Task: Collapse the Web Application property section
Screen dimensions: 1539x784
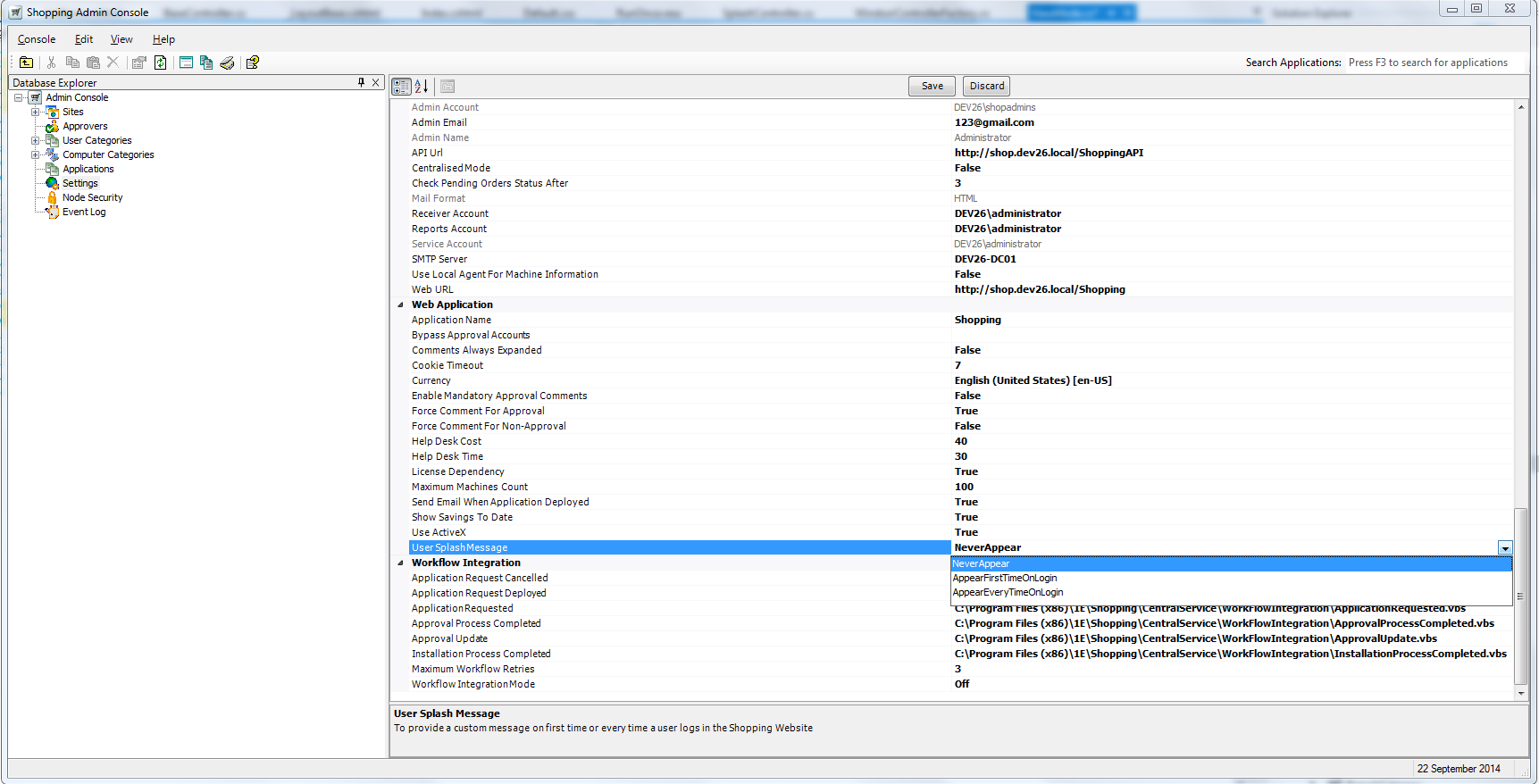Action: click(x=400, y=304)
